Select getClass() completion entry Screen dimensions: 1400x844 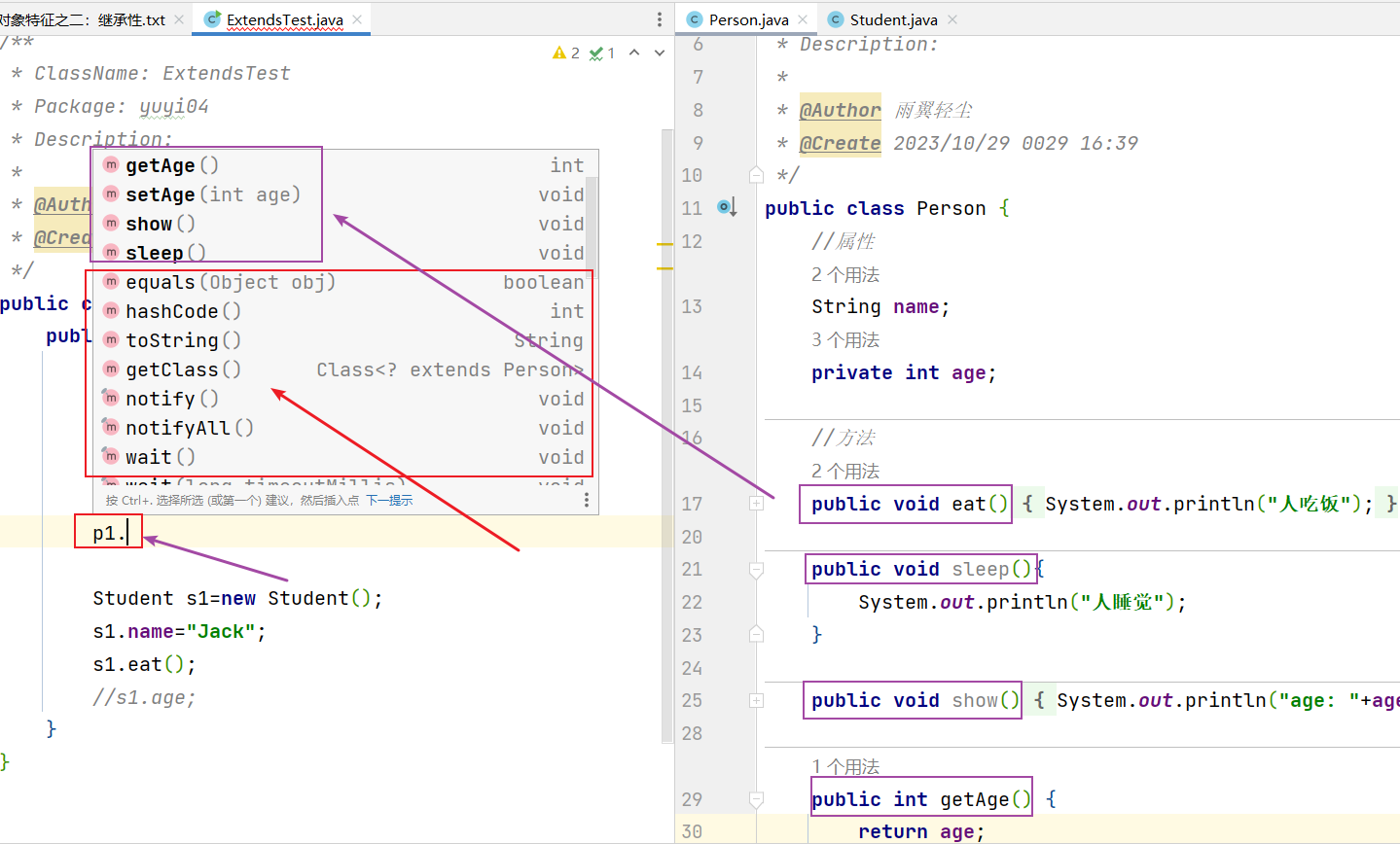(x=344, y=369)
